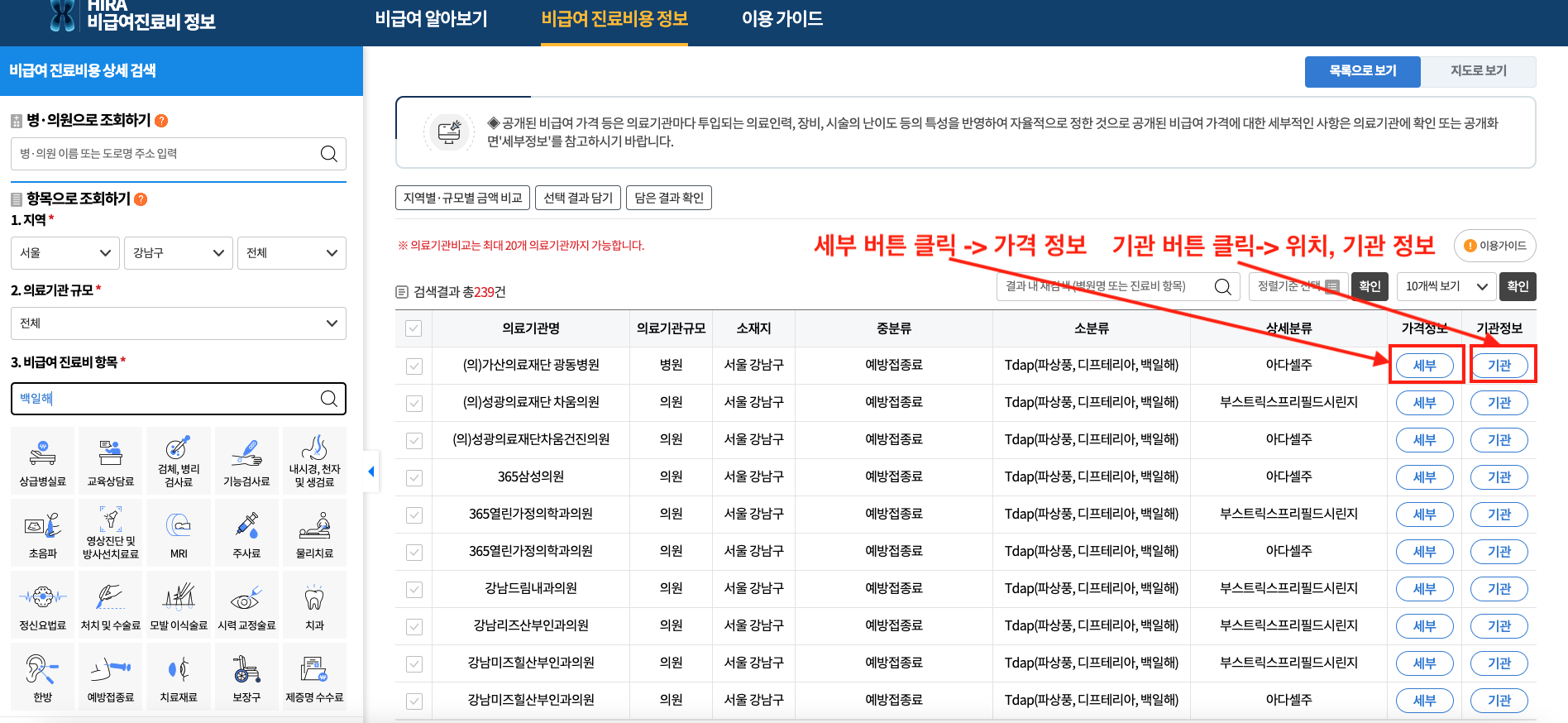Image resolution: width=1568 pixels, height=723 pixels.
Task: Click 기관 for 강남드림내과의원
Action: 1499,589
